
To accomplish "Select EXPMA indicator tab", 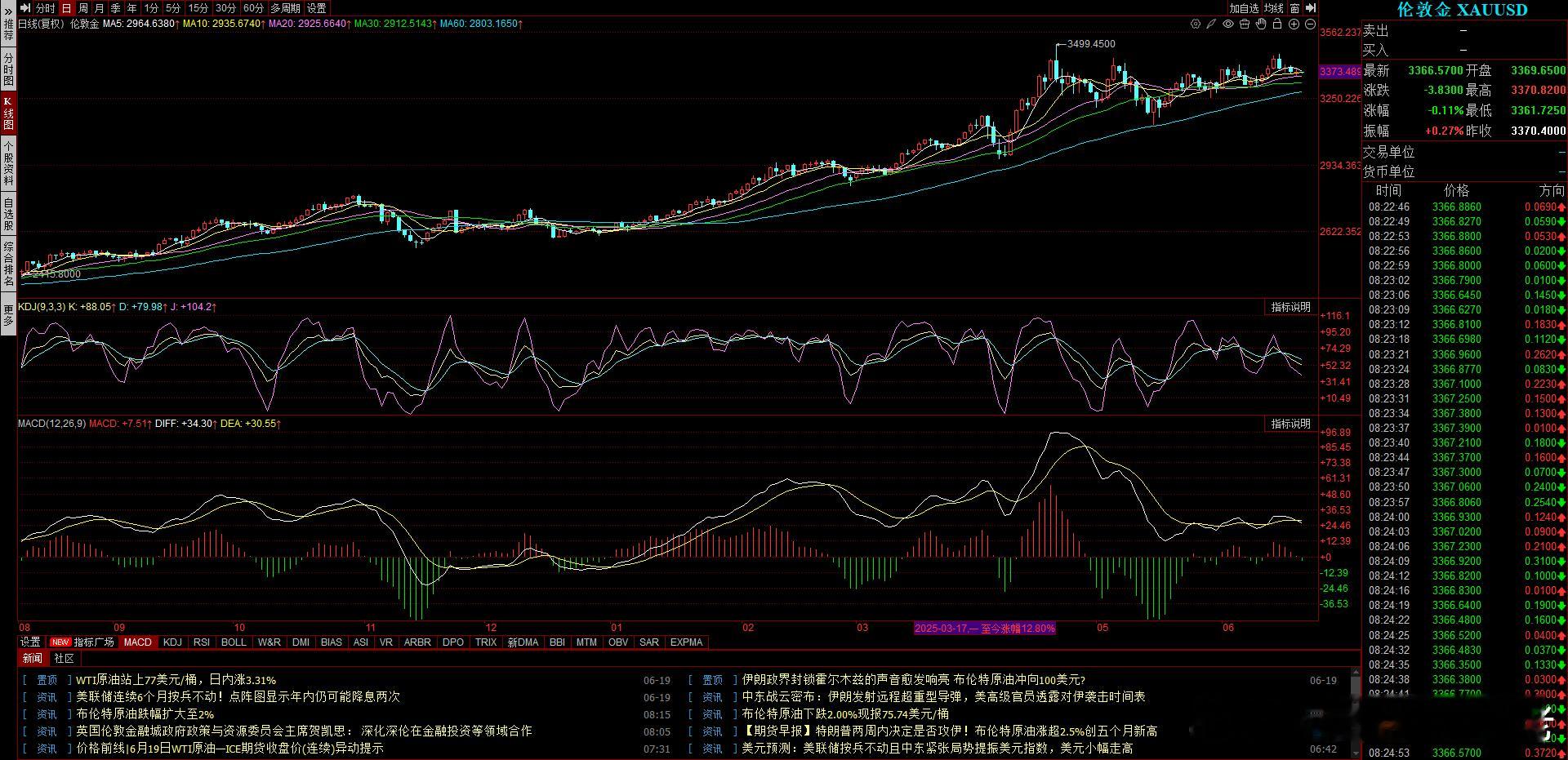I will pyautogui.click(x=686, y=642).
